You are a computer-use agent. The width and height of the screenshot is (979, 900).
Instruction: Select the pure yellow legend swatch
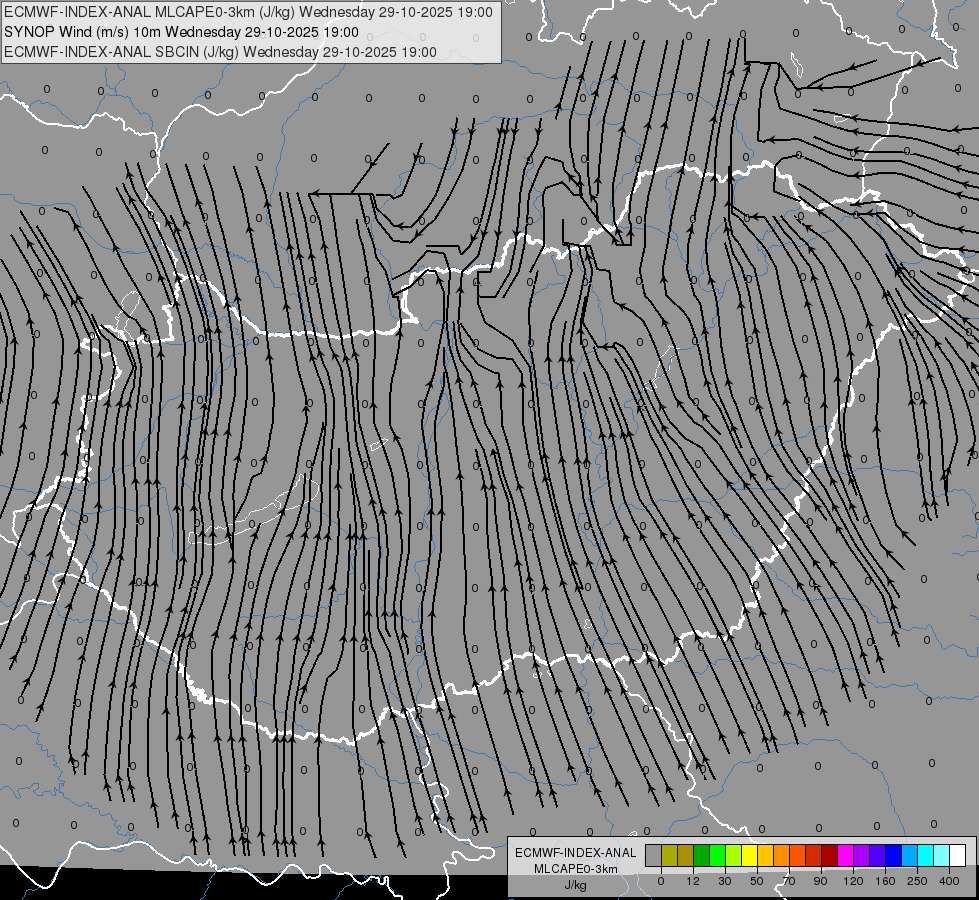pyautogui.click(x=749, y=855)
